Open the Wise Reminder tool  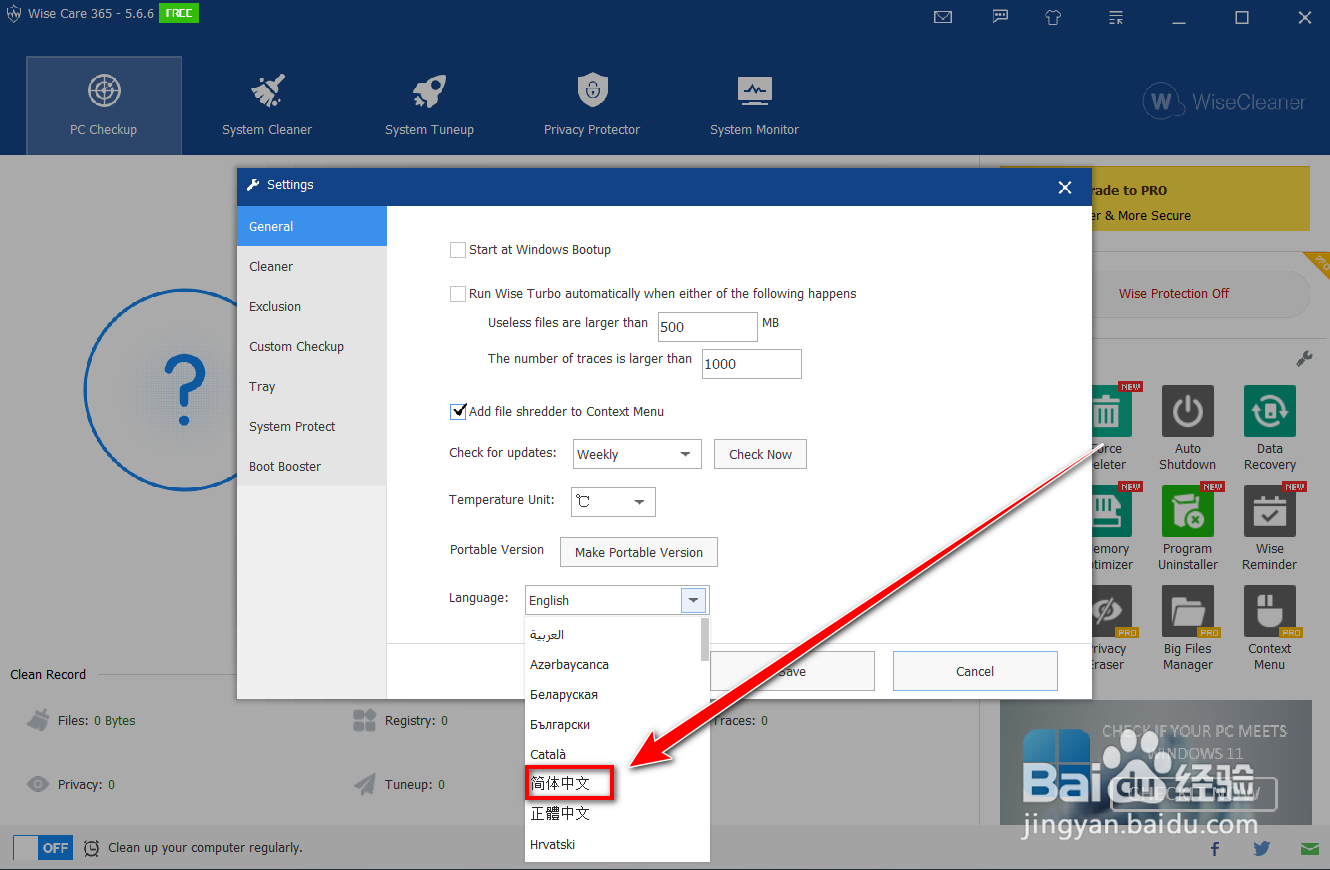[x=1270, y=528]
